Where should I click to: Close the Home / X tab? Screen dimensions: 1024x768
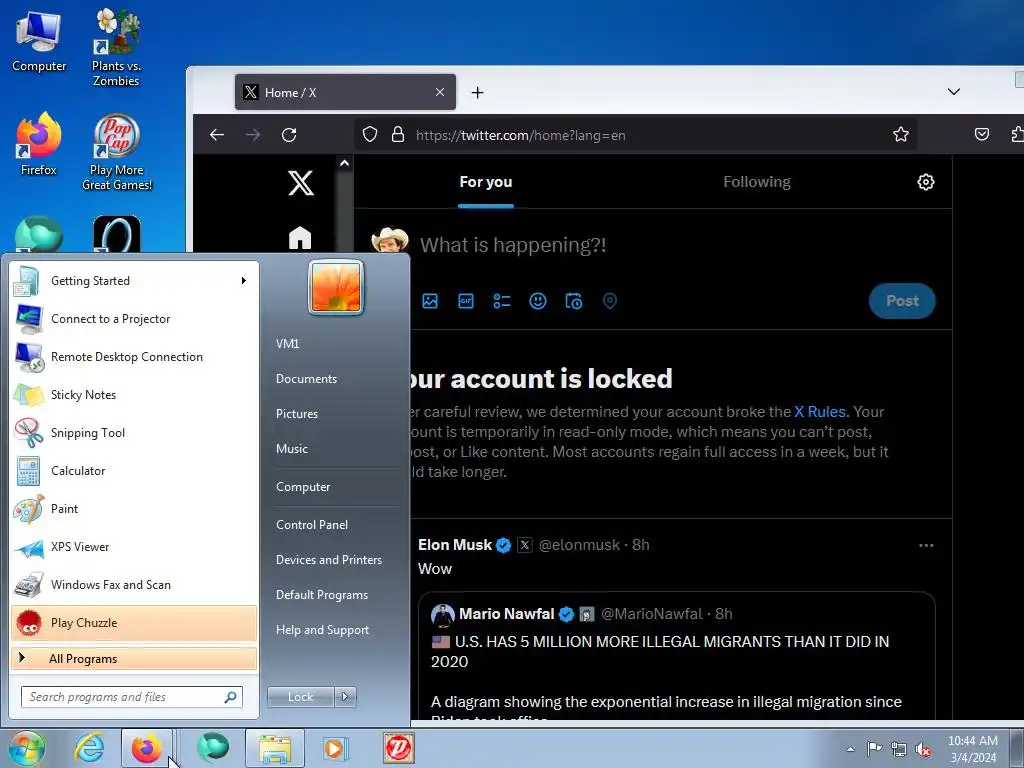tap(440, 92)
